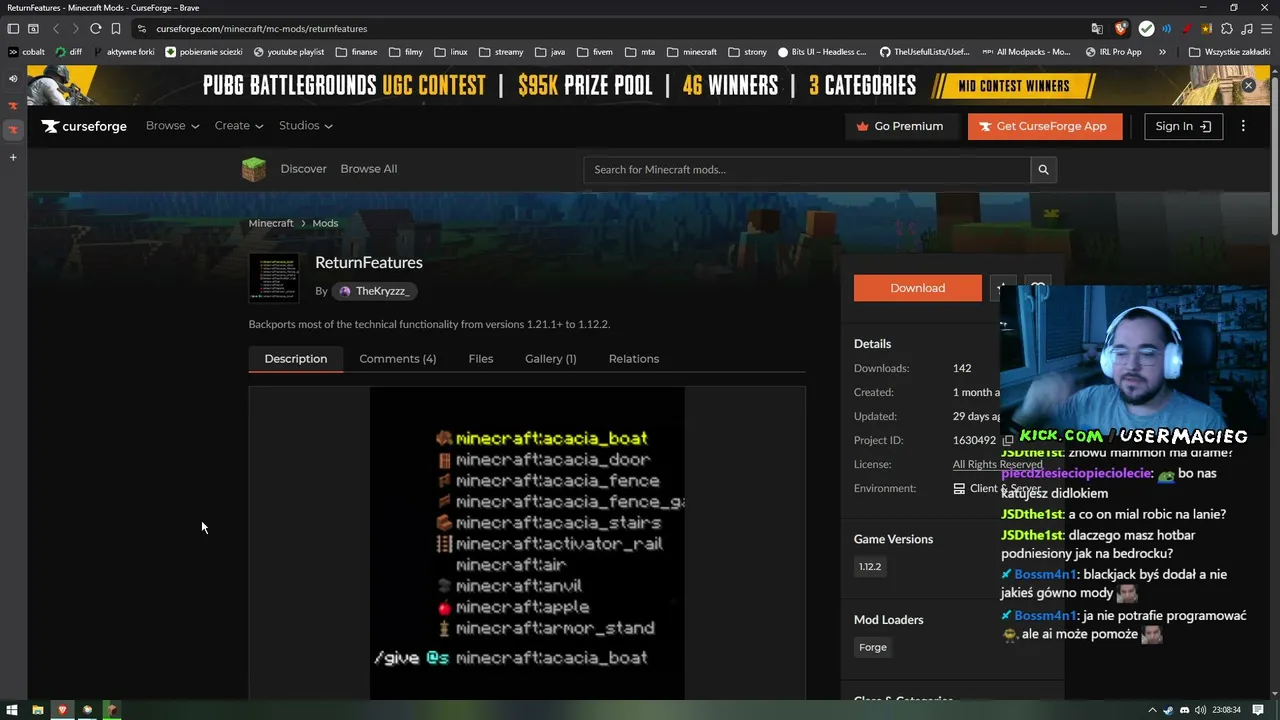Show more bookmarks overflow chevron
The width and height of the screenshot is (1280, 720).
[x=1162, y=52]
